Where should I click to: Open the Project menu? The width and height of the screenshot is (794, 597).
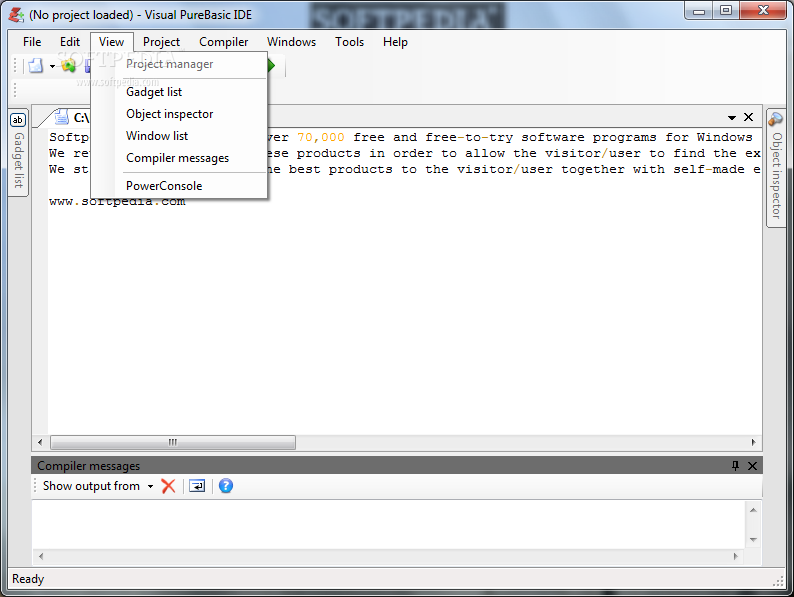[161, 42]
